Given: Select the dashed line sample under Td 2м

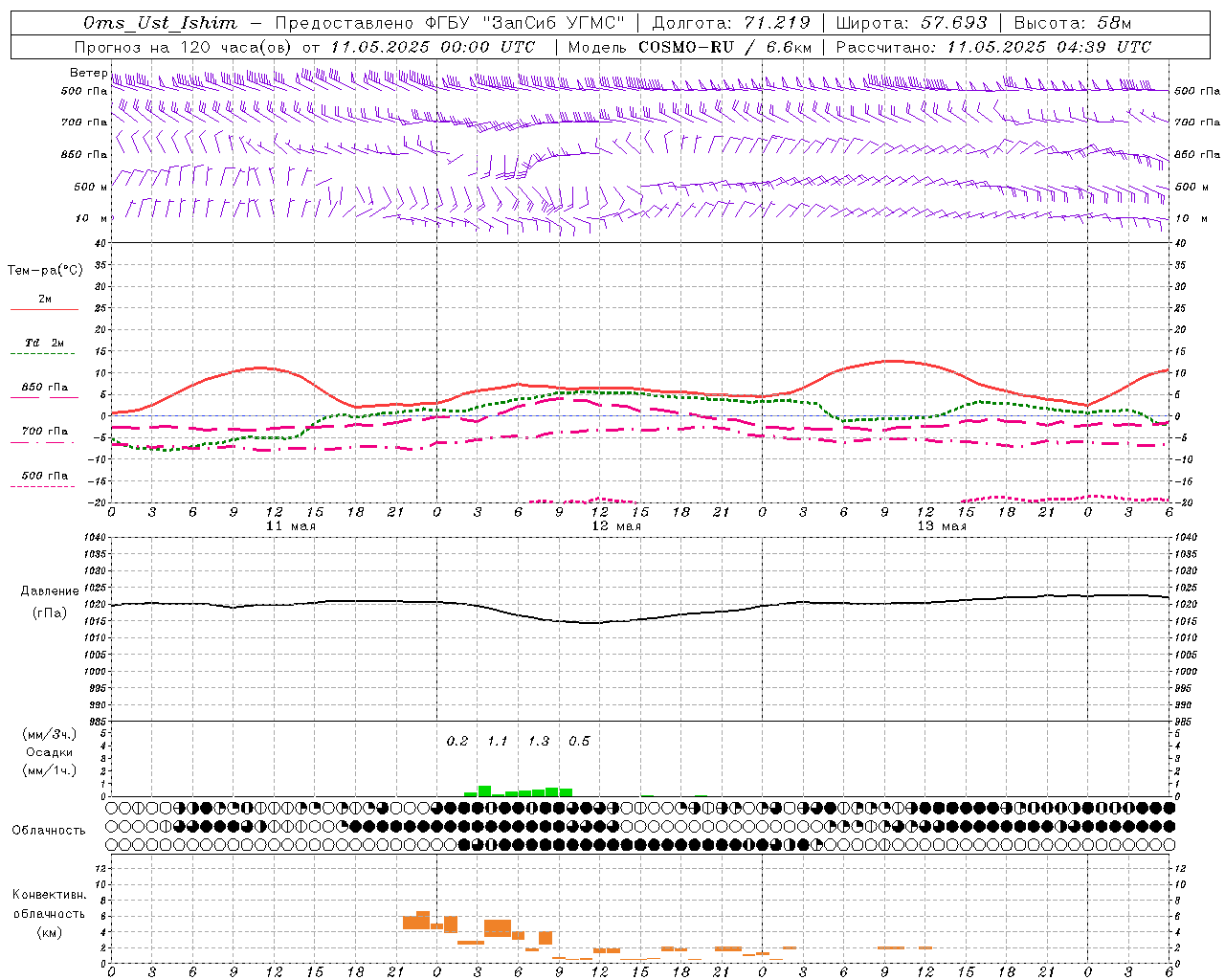Looking at the screenshot, I should [42, 354].
